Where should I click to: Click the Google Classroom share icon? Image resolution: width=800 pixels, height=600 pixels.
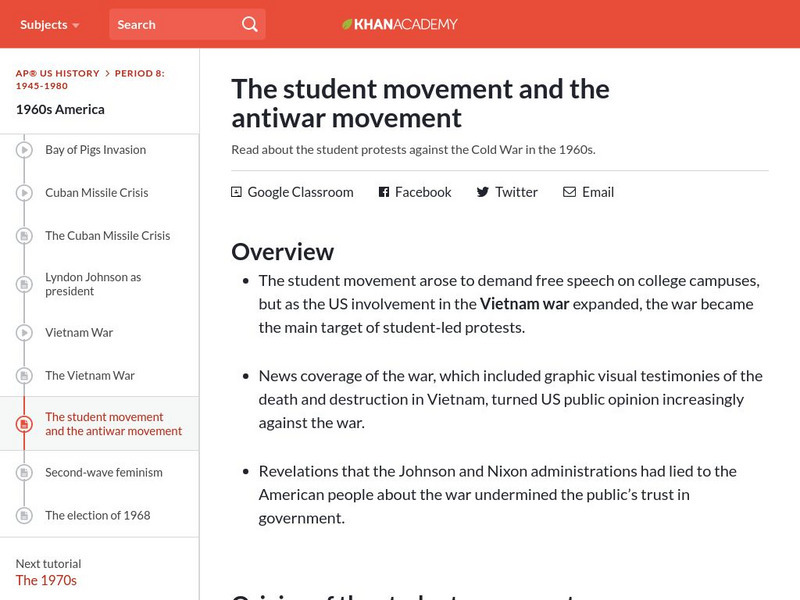point(237,192)
